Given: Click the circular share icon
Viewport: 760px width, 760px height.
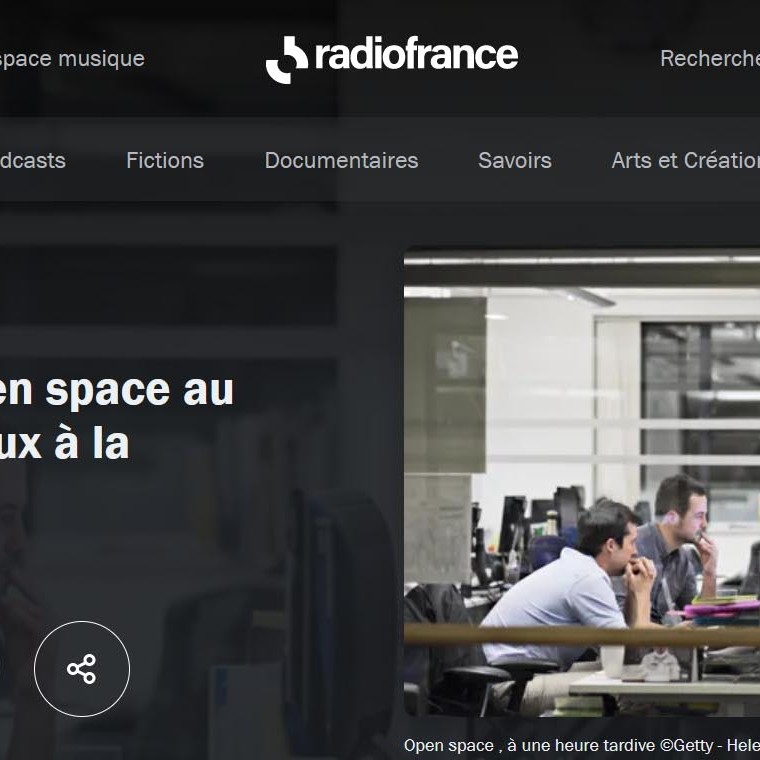Looking at the screenshot, I should click(x=82, y=668).
